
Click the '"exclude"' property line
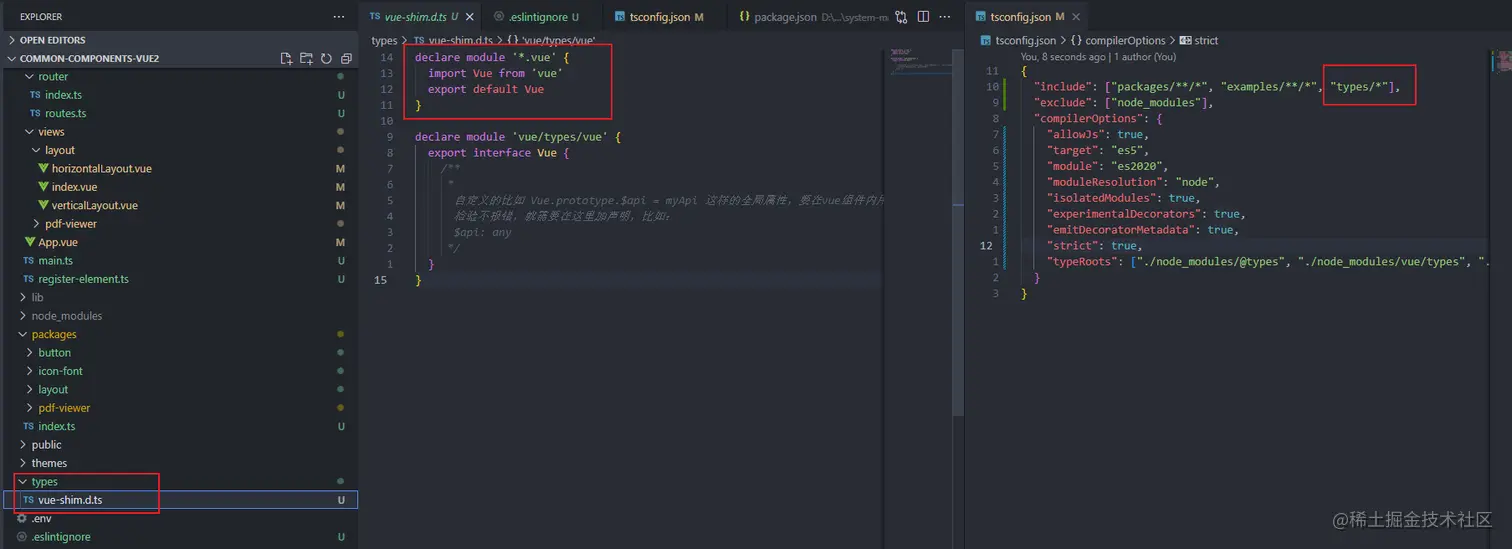[x=1123, y=103]
